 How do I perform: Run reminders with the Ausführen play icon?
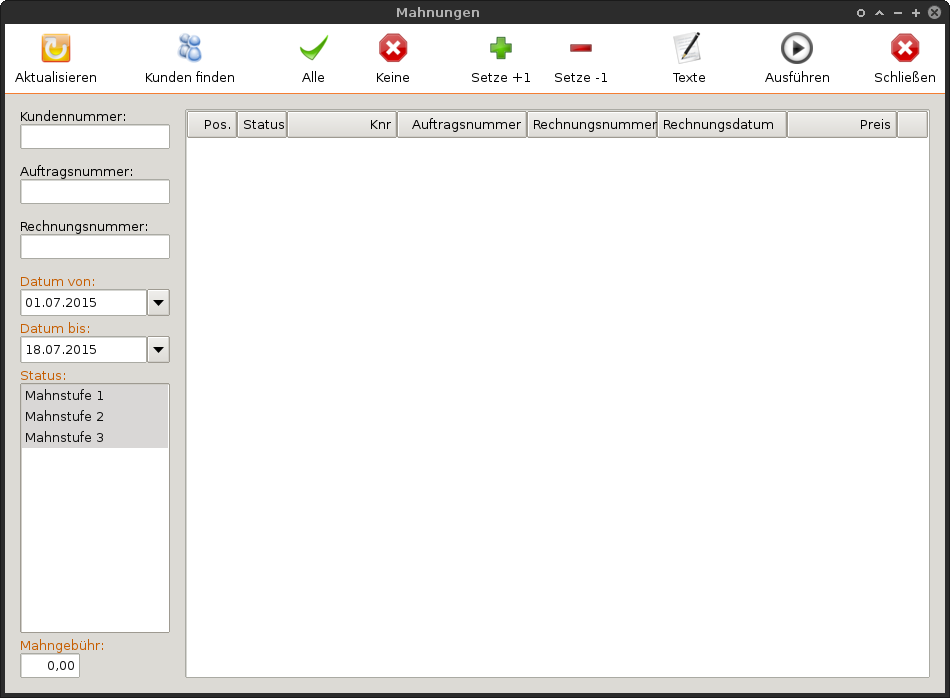796,49
